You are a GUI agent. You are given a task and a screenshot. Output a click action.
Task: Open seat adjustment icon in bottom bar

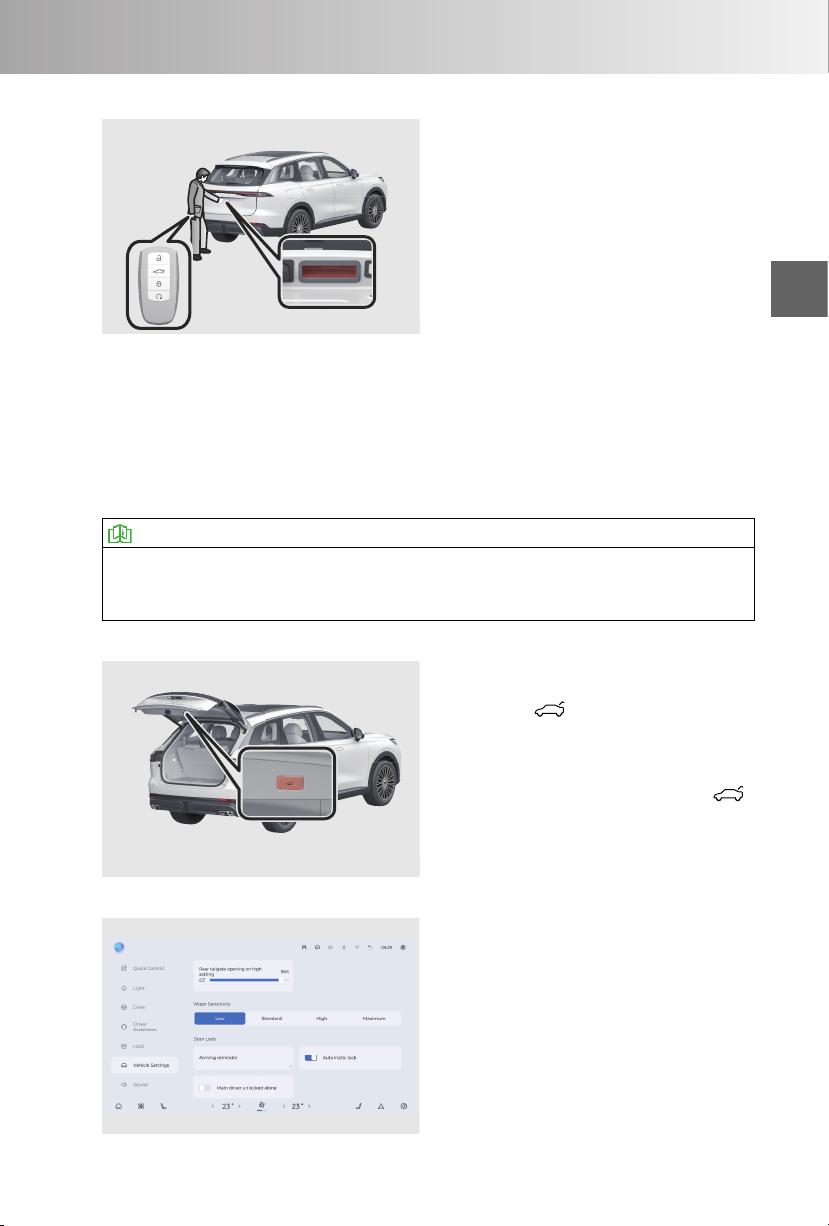click(x=164, y=1107)
